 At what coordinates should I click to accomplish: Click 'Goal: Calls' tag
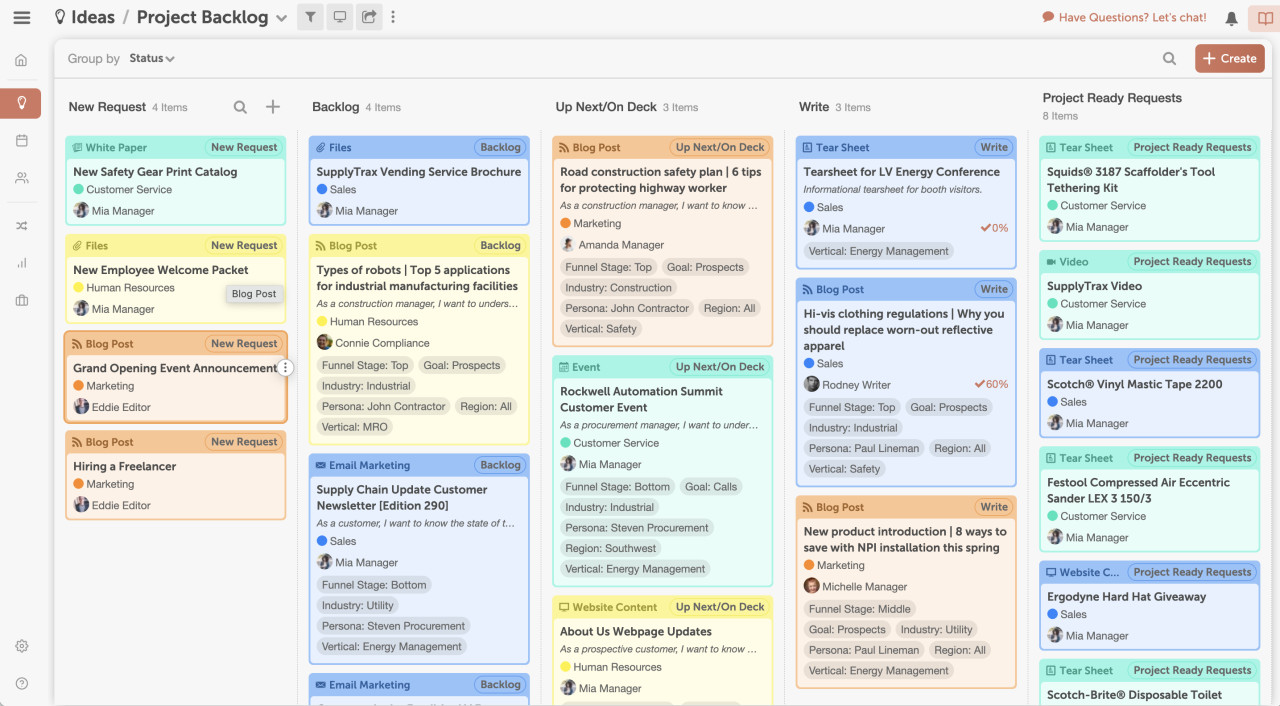[x=711, y=487]
